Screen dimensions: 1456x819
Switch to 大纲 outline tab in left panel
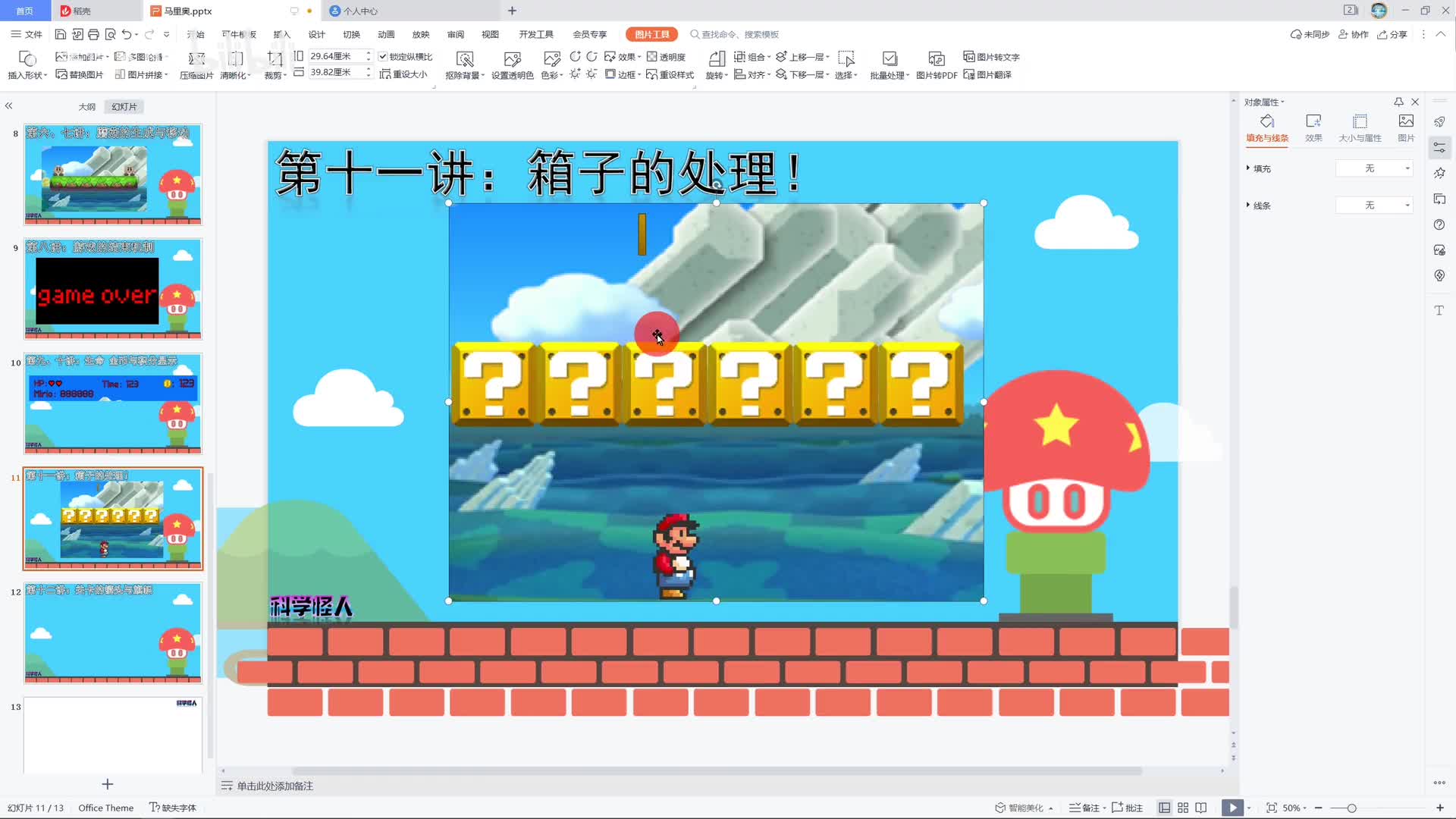[87, 107]
